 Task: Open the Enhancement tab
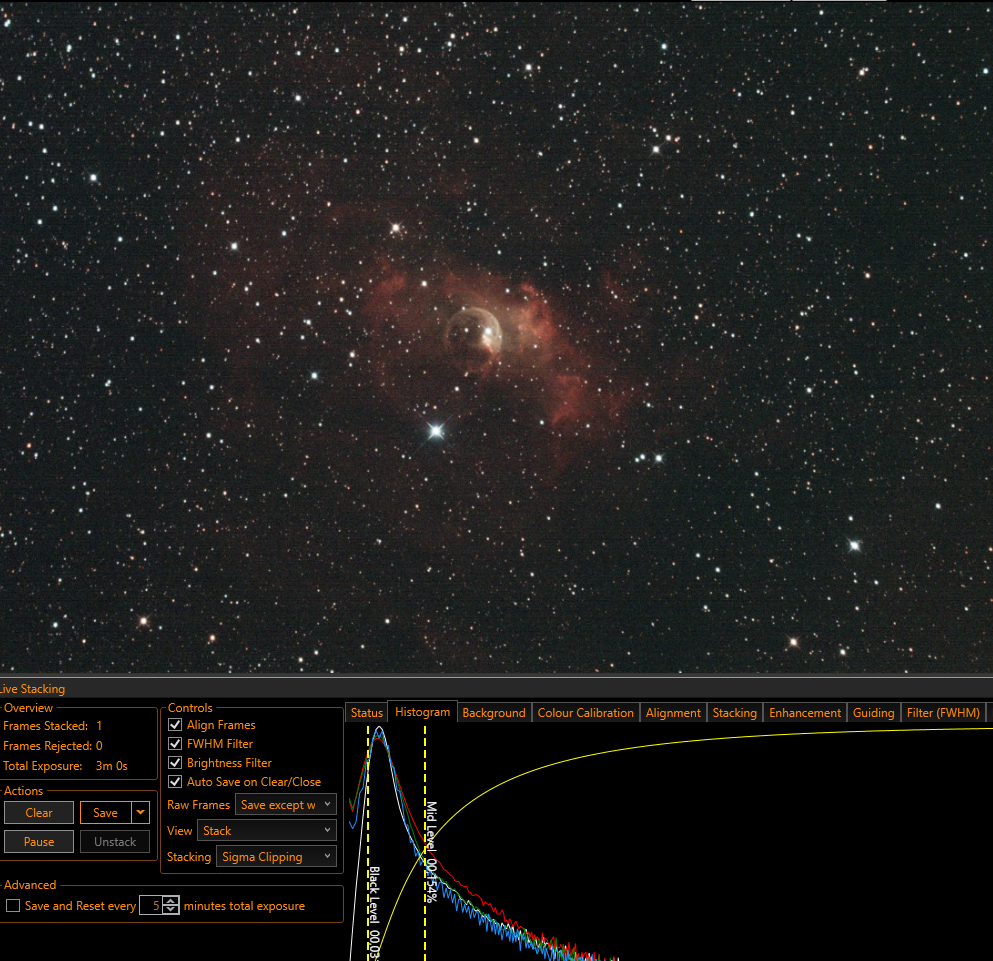click(x=805, y=713)
